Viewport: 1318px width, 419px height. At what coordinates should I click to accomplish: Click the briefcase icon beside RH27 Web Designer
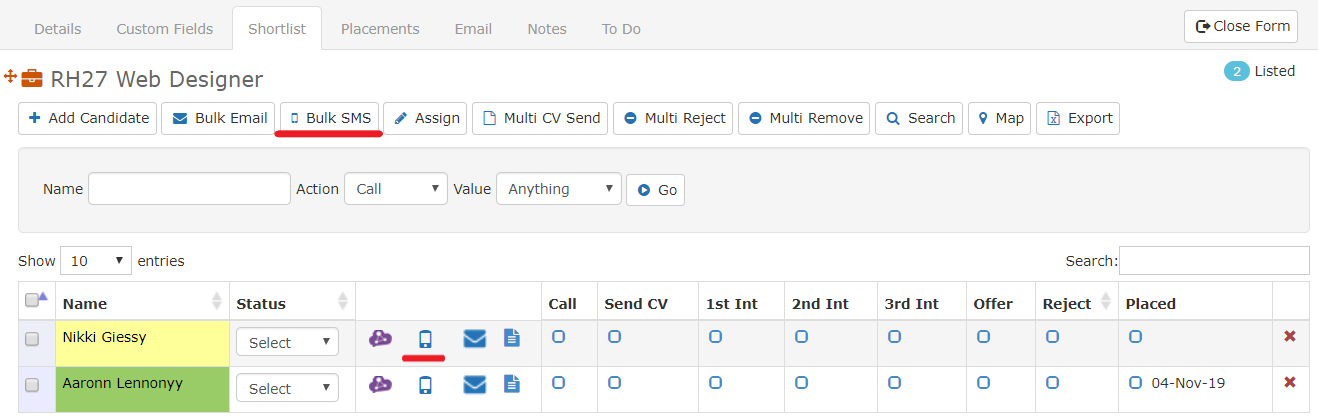(32, 78)
